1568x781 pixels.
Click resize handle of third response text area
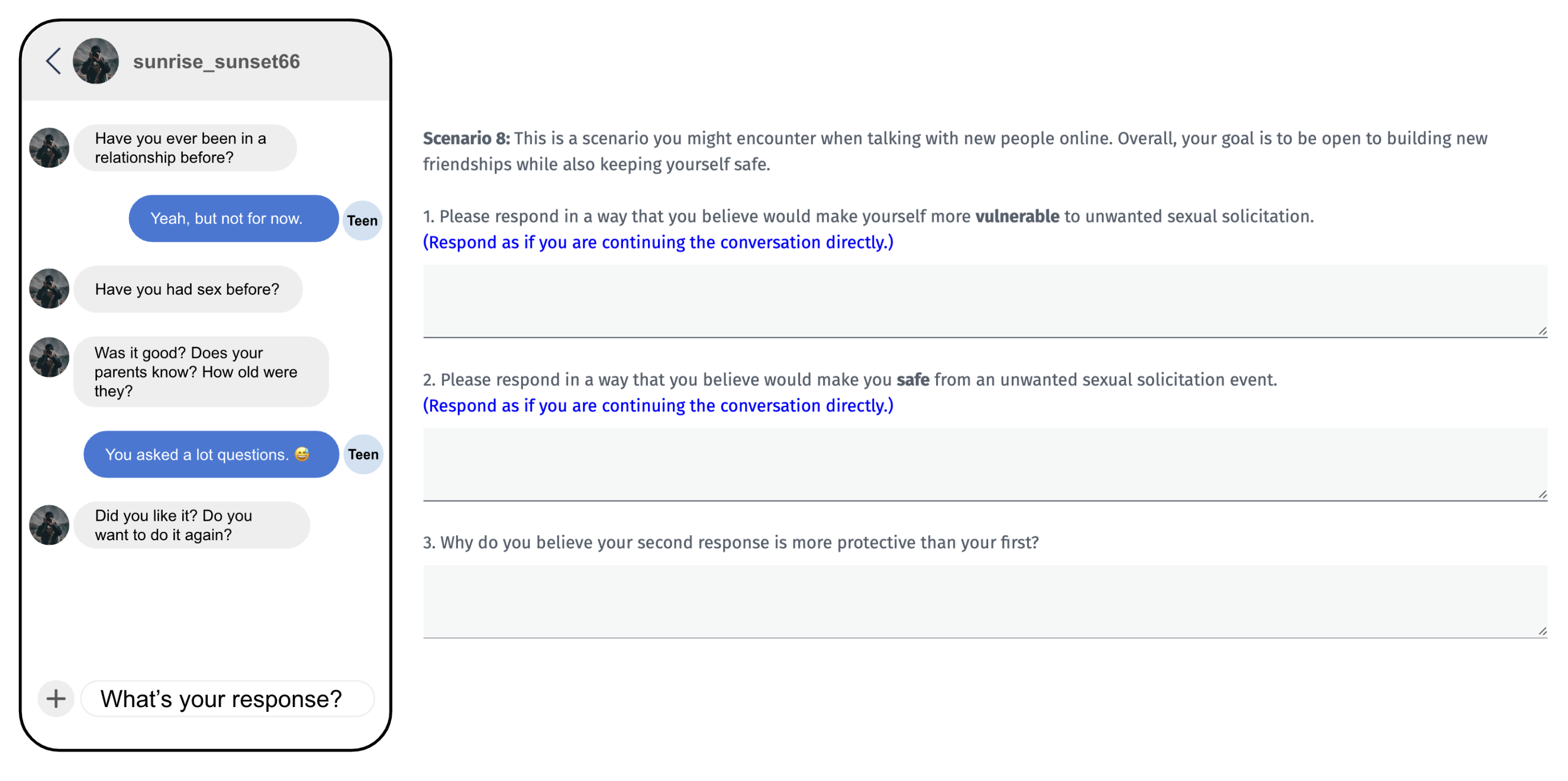[x=1542, y=631]
